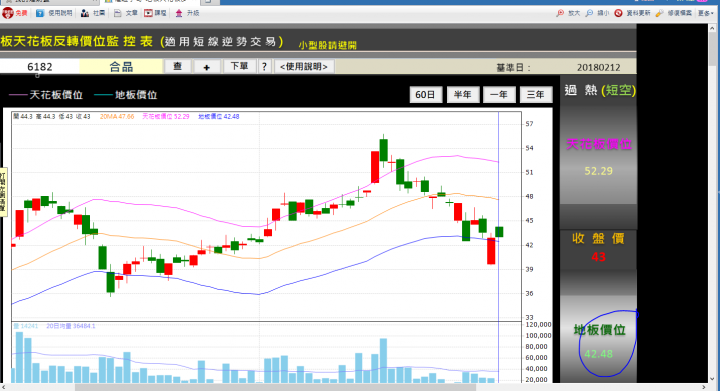Click the 下單 order button
This screenshot has width=720, height=391.
[239, 67]
